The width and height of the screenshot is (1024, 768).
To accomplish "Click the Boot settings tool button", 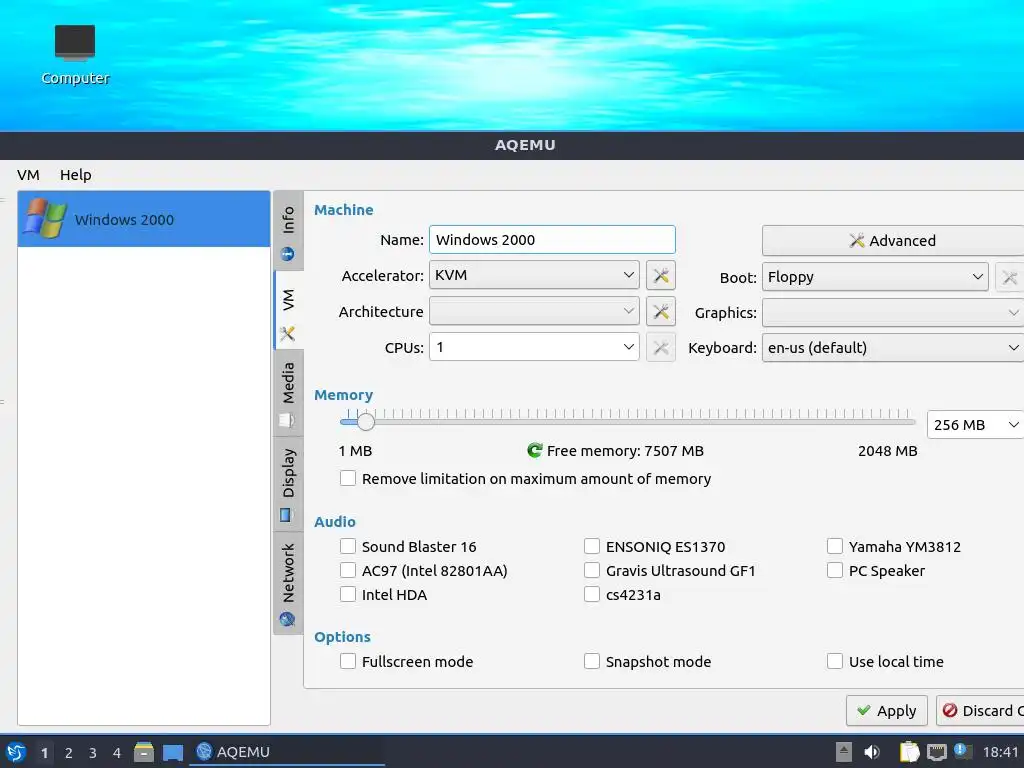I will pyautogui.click(x=1010, y=277).
